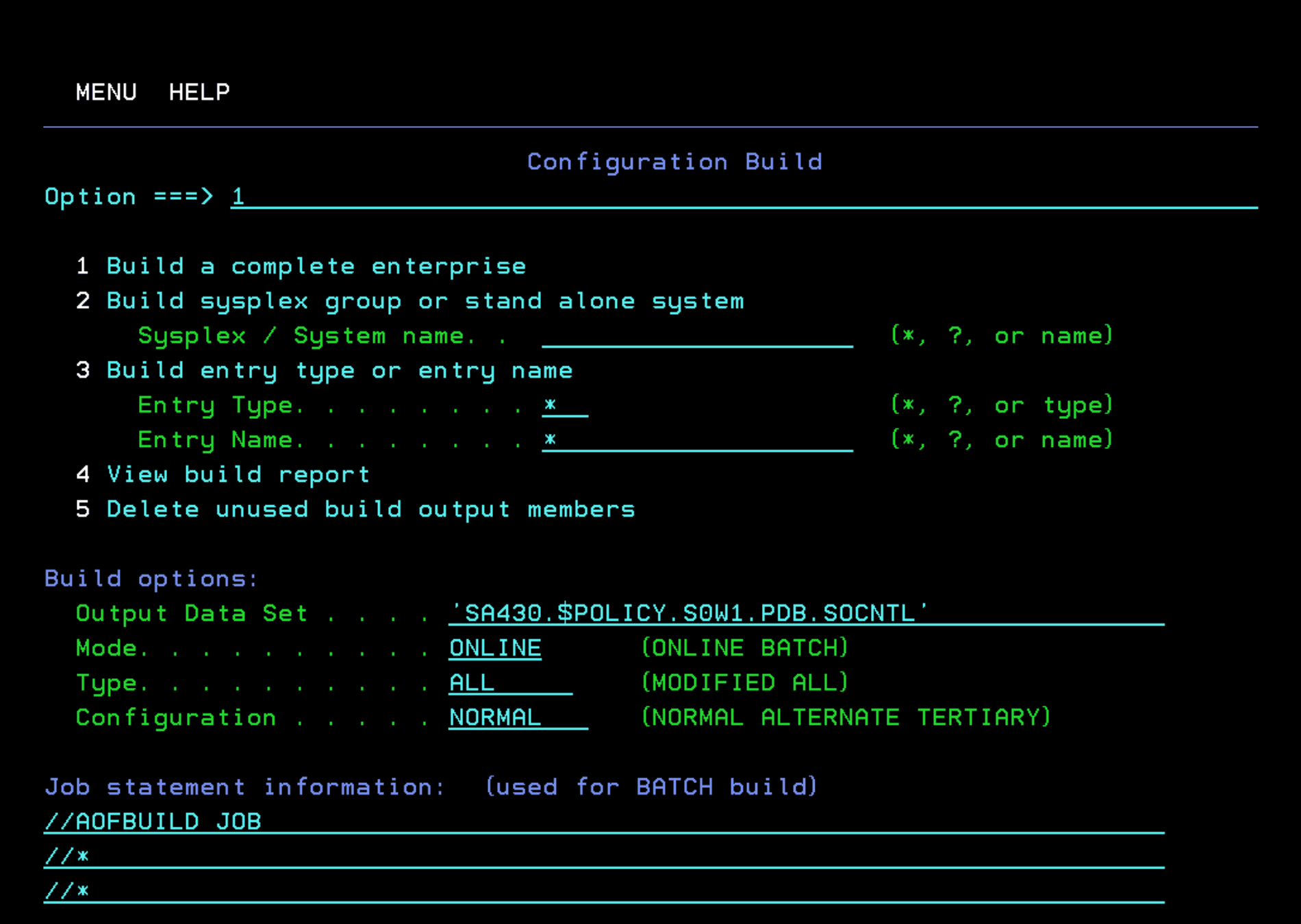The height and width of the screenshot is (924, 1301).
Task: Click the second job statement line
Action: tap(603, 856)
